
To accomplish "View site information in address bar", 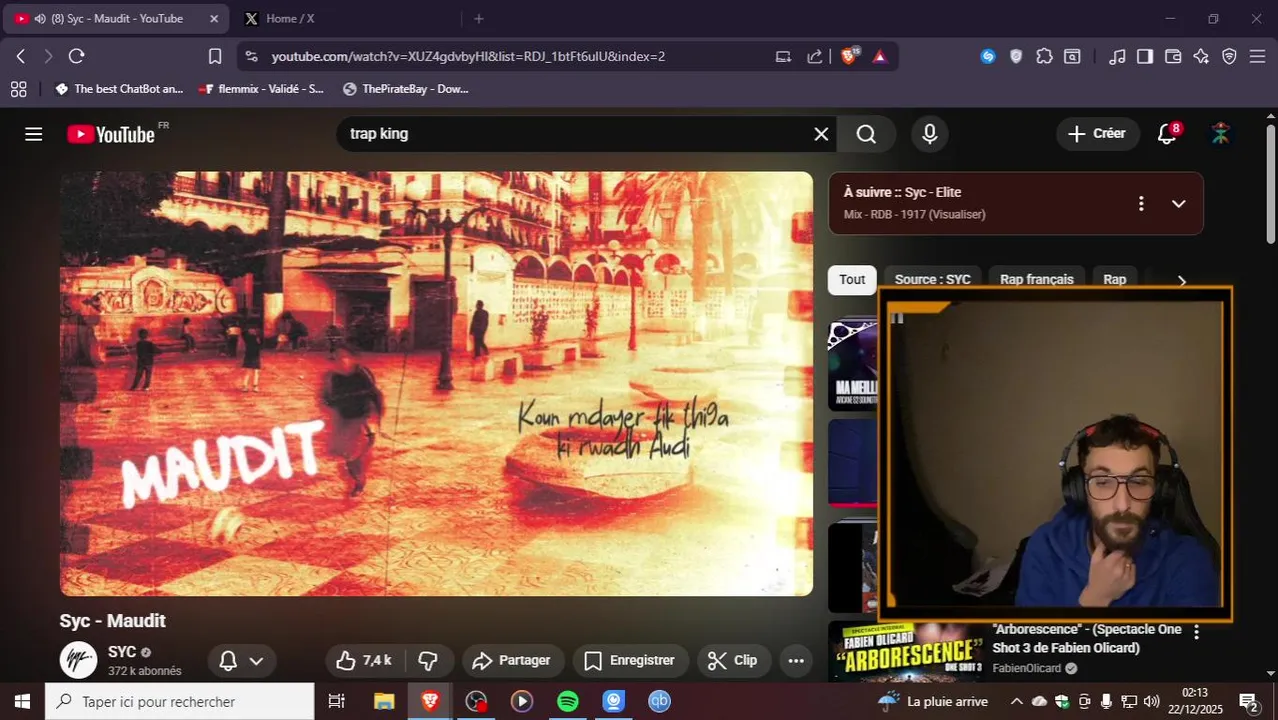I will tap(251, 57).
